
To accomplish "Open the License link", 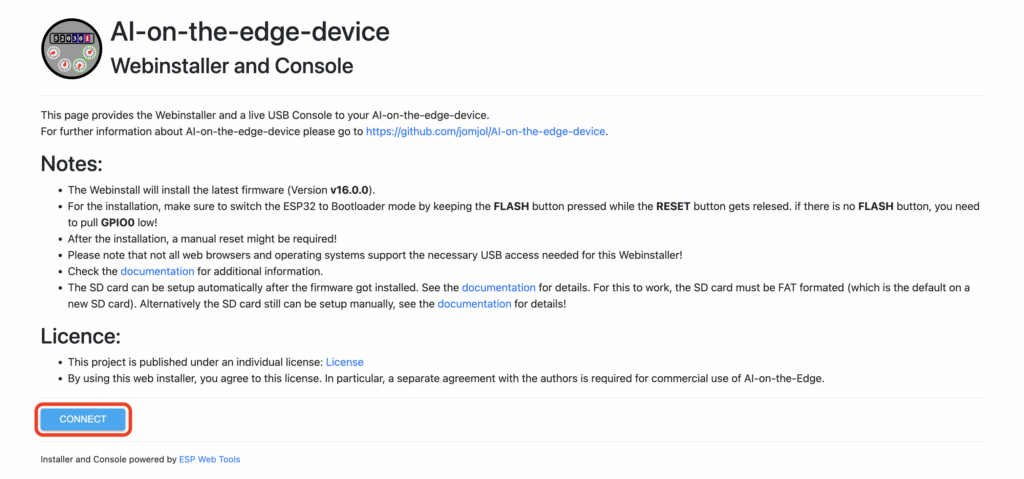I will 345,361.
